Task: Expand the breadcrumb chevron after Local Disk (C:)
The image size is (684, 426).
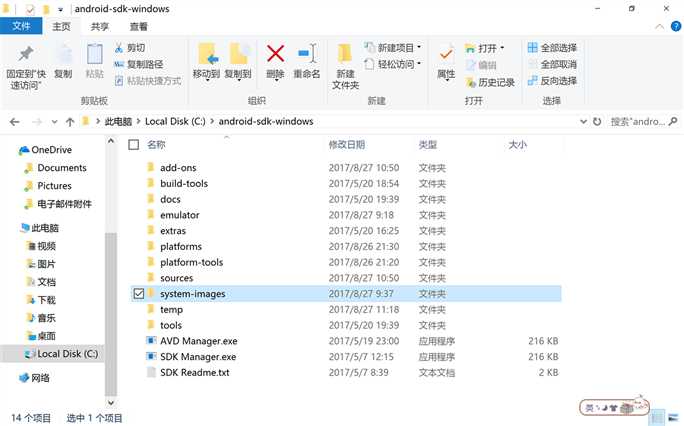Action: click(x=212, y=122)
